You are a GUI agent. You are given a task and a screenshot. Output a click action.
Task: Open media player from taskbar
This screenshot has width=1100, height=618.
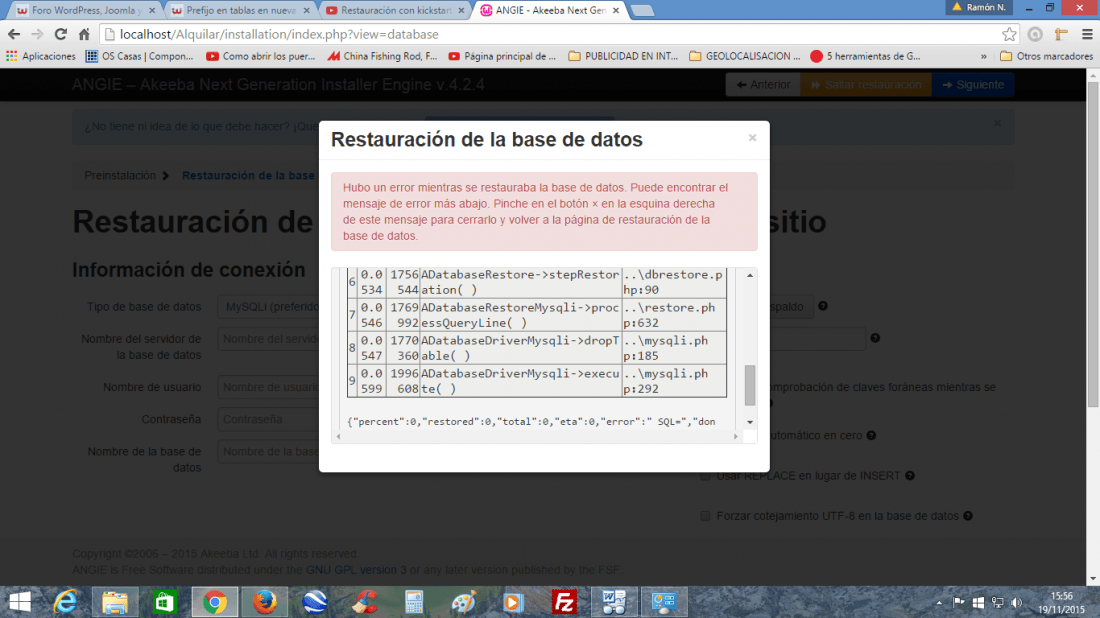click(x=514, y=602)
